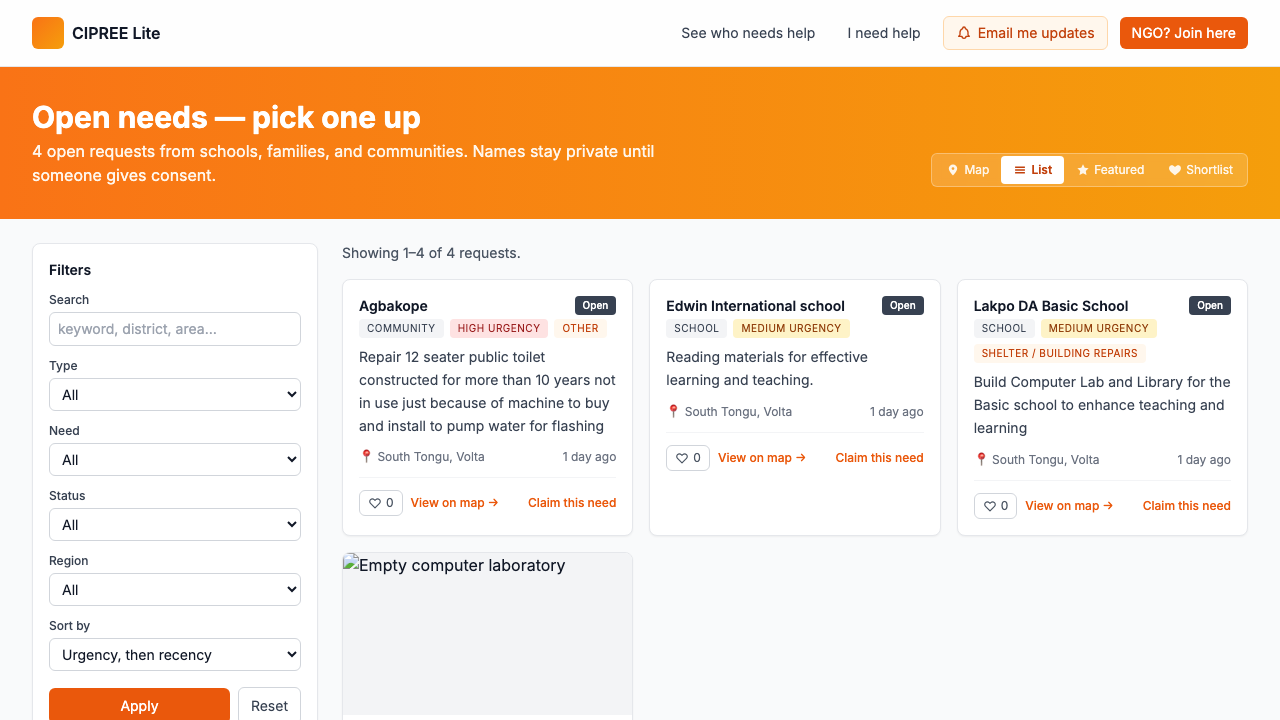Switch to the Featured view tab

pos(1110,170)
